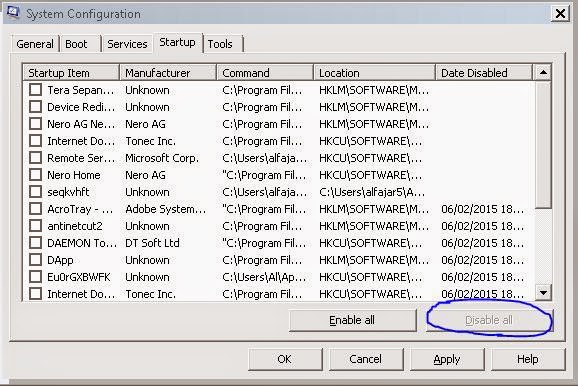This screenshot has width=578, height=386.
Task: Enable the Remote Ser... startup checkbox
Action: pos(35,157)
